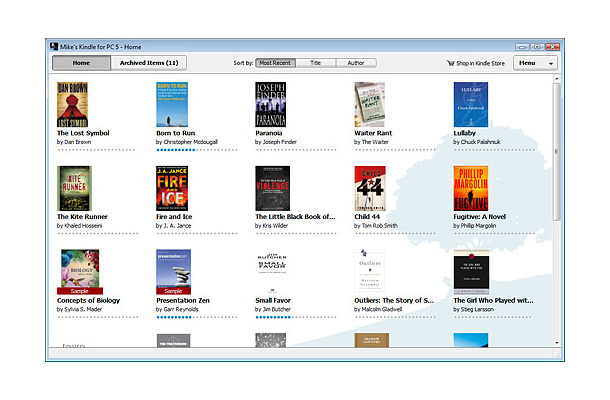The height and width of the screenshot is (400, 610).
Task: Click the vertical scrollbar thumb
Action: [x=557, y=152]
